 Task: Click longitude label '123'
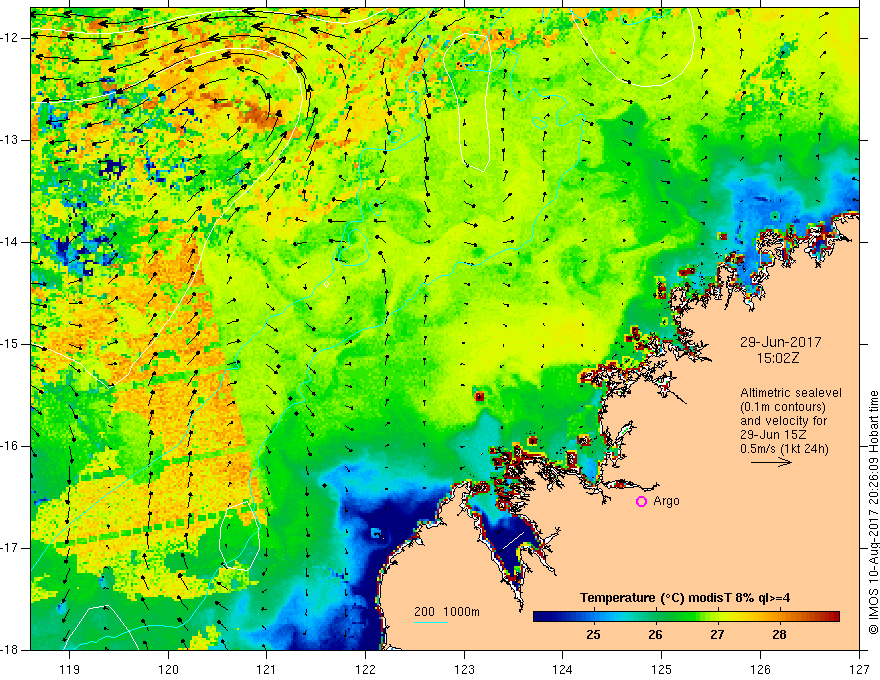tap(464, 669)
